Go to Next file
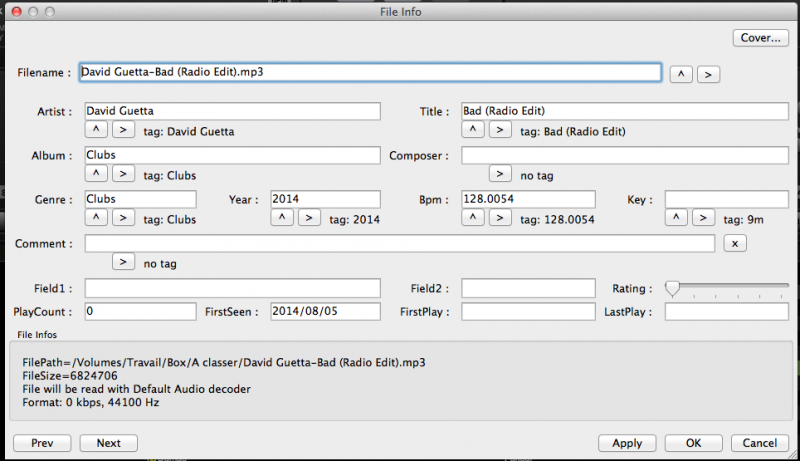This screenshot has width=800, height=461. click(108, 443)
